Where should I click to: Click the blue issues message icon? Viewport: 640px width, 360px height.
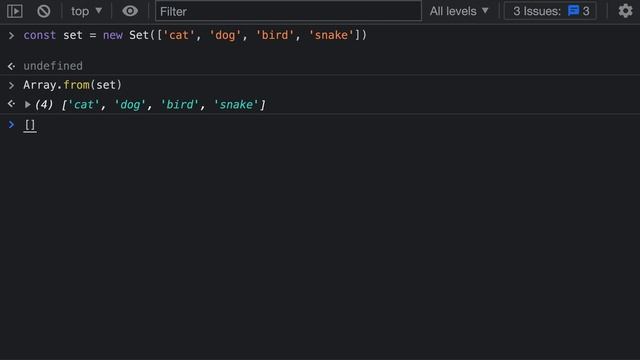coord(573,11)
